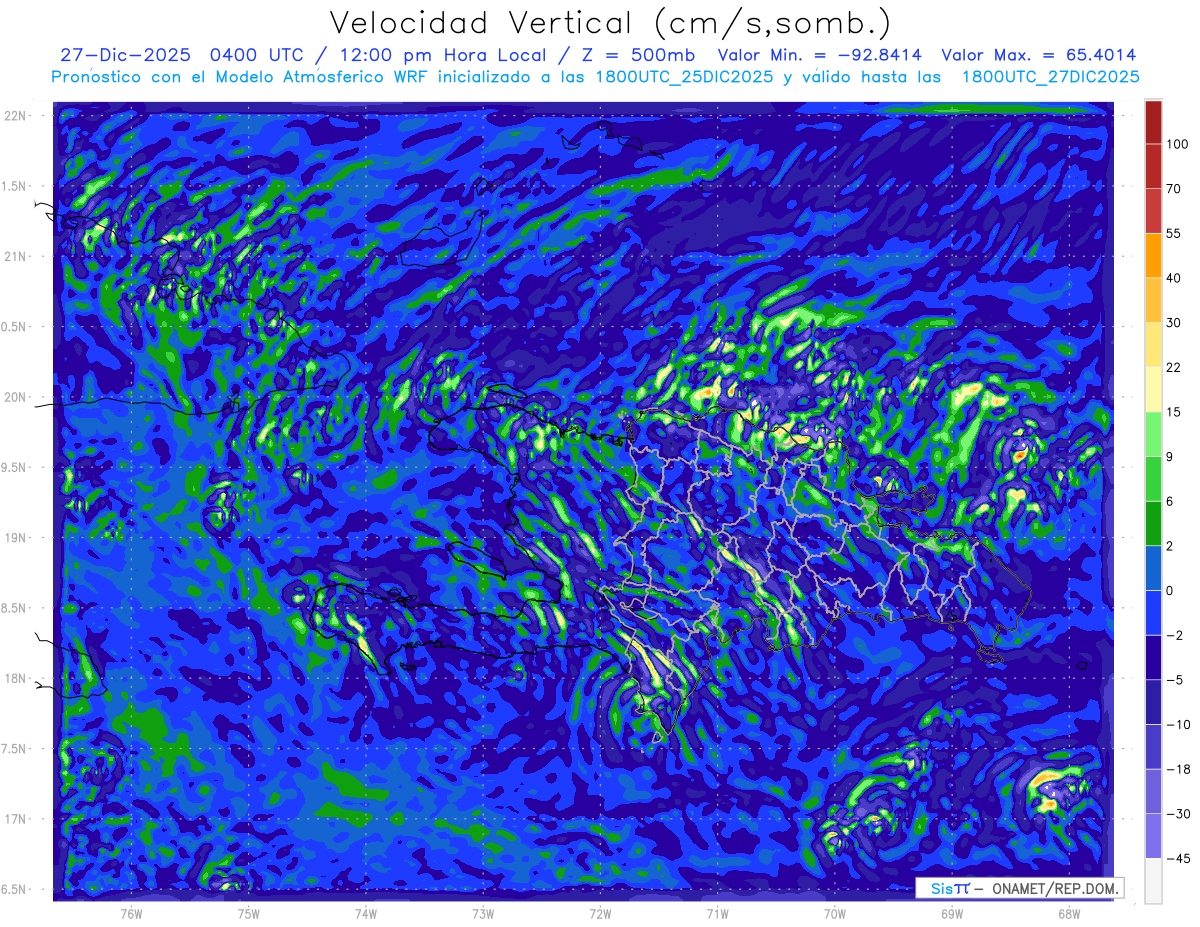Click the pale yellow swatch between 15 and 22
Image resolution: width=1200 pixels, height=927 pixels.
[1153, 389]
